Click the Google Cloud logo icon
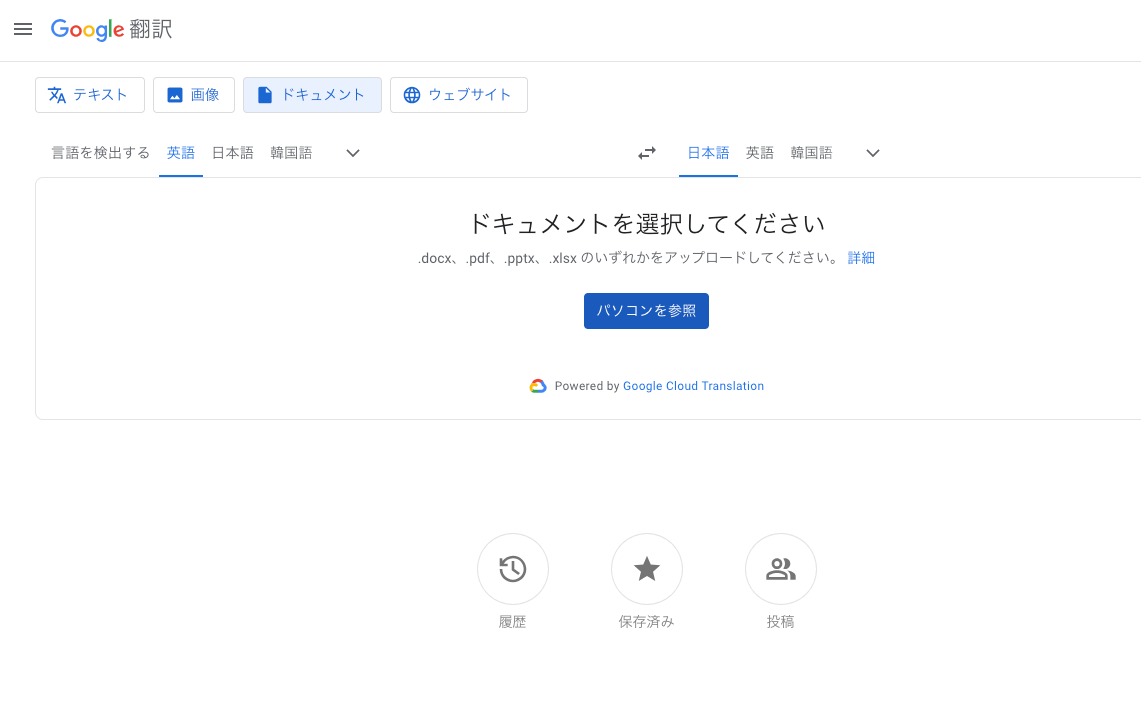Image resolution: width=1141 pixels, height=723 pixels. click(538, 385)
